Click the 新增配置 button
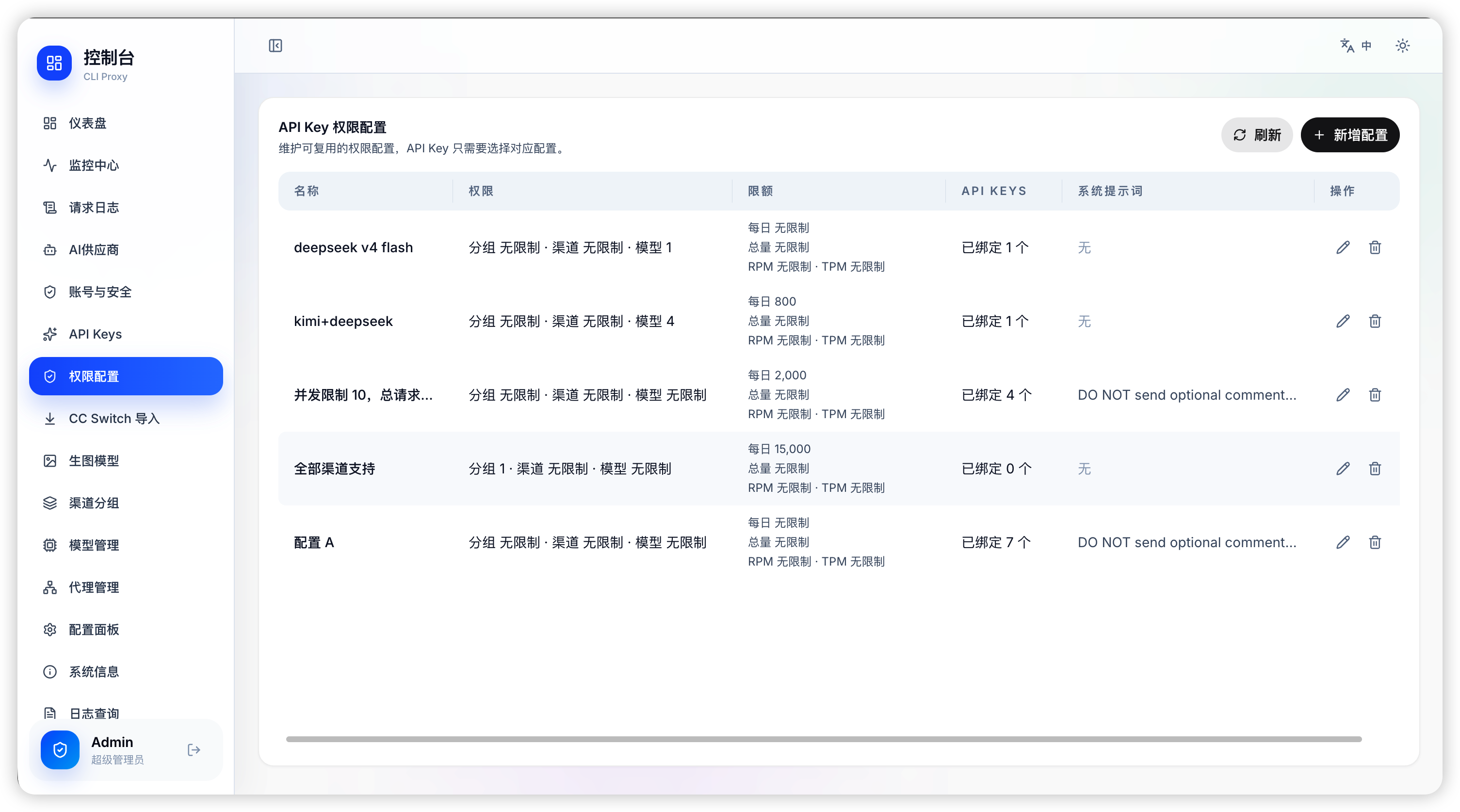The height and width of the screenshot is (812, 1460). coord(1350,135)
